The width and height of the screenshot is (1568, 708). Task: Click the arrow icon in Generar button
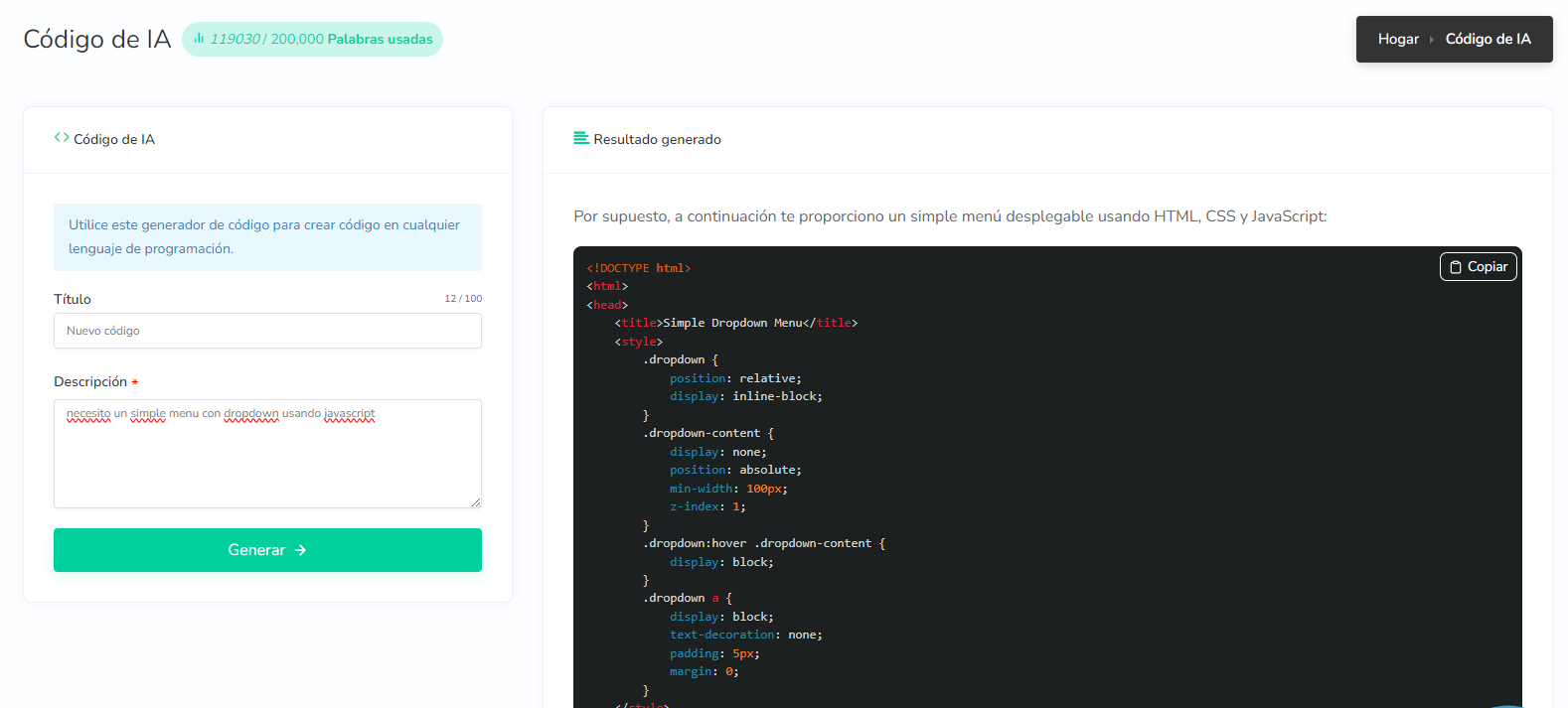point(301,550)
